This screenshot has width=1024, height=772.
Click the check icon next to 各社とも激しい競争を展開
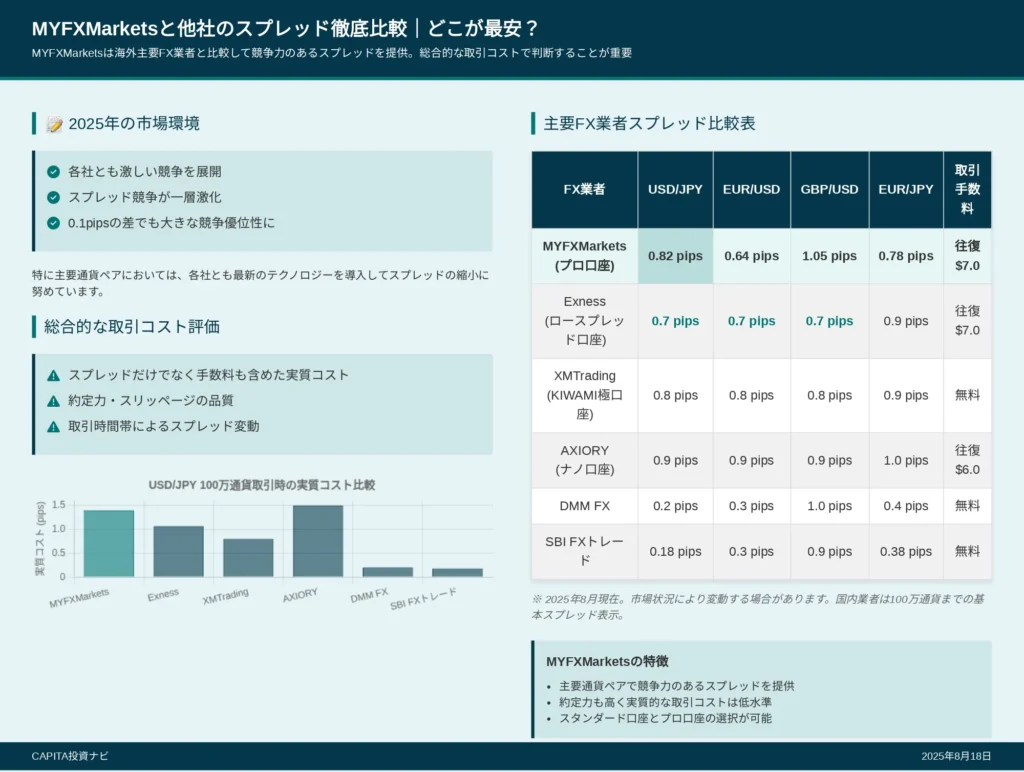click(54, 172)
